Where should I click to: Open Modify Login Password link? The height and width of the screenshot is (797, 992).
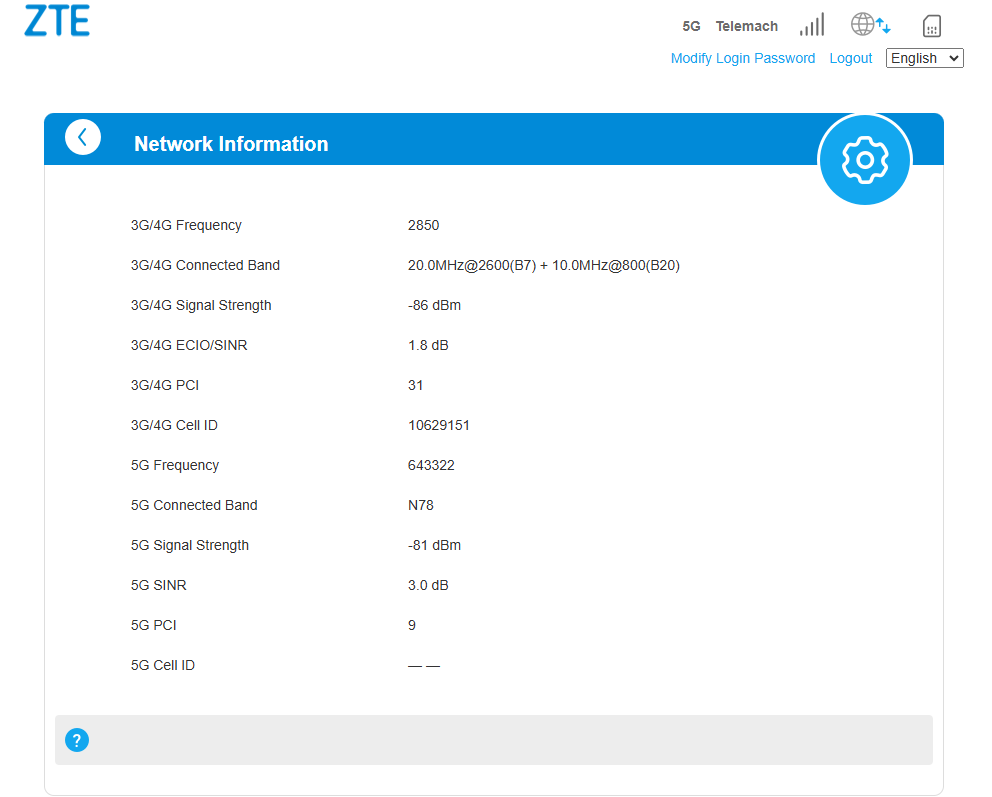click(x=743, y=58)
